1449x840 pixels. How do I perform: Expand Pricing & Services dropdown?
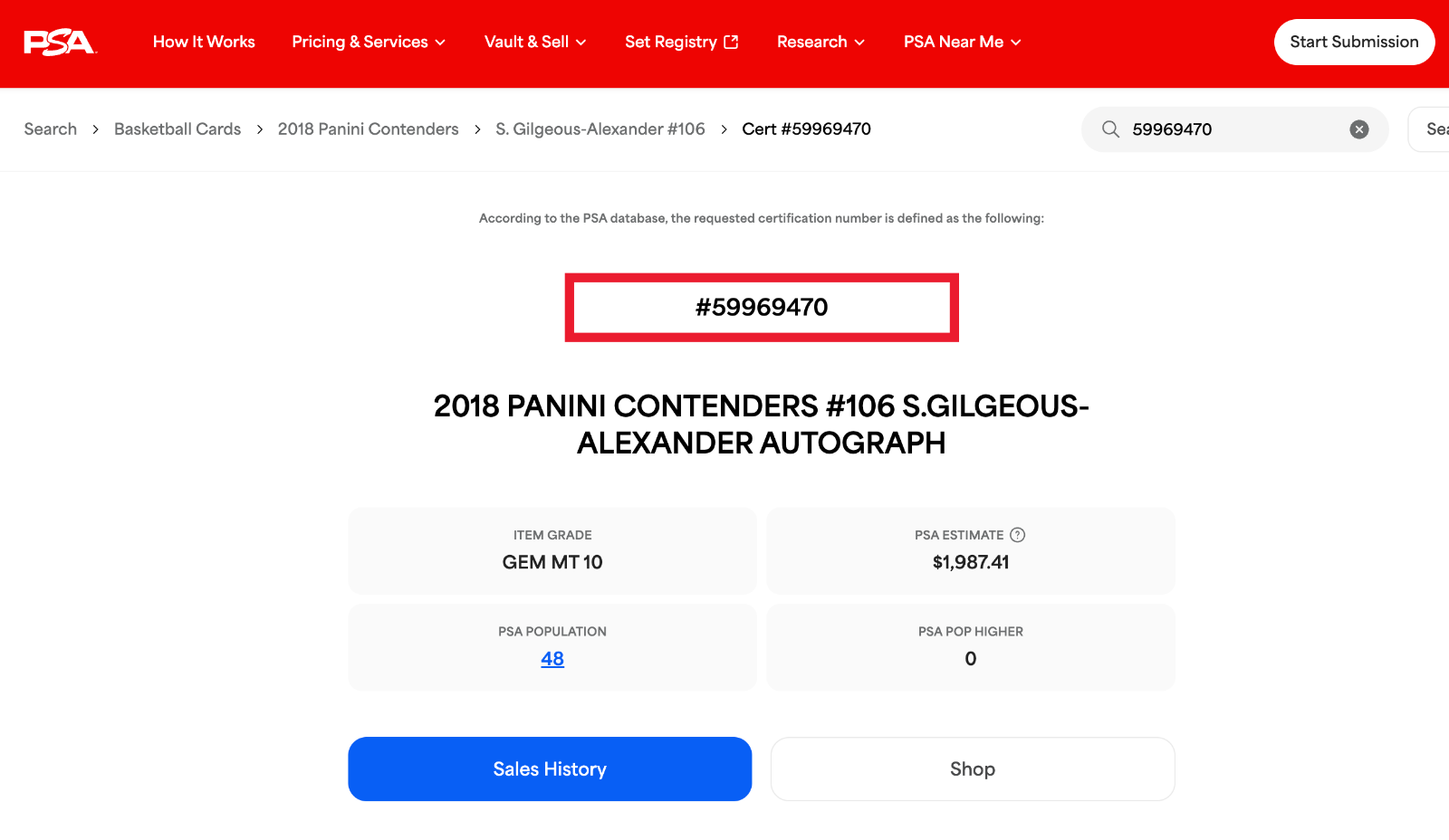(x=369, y=42)
